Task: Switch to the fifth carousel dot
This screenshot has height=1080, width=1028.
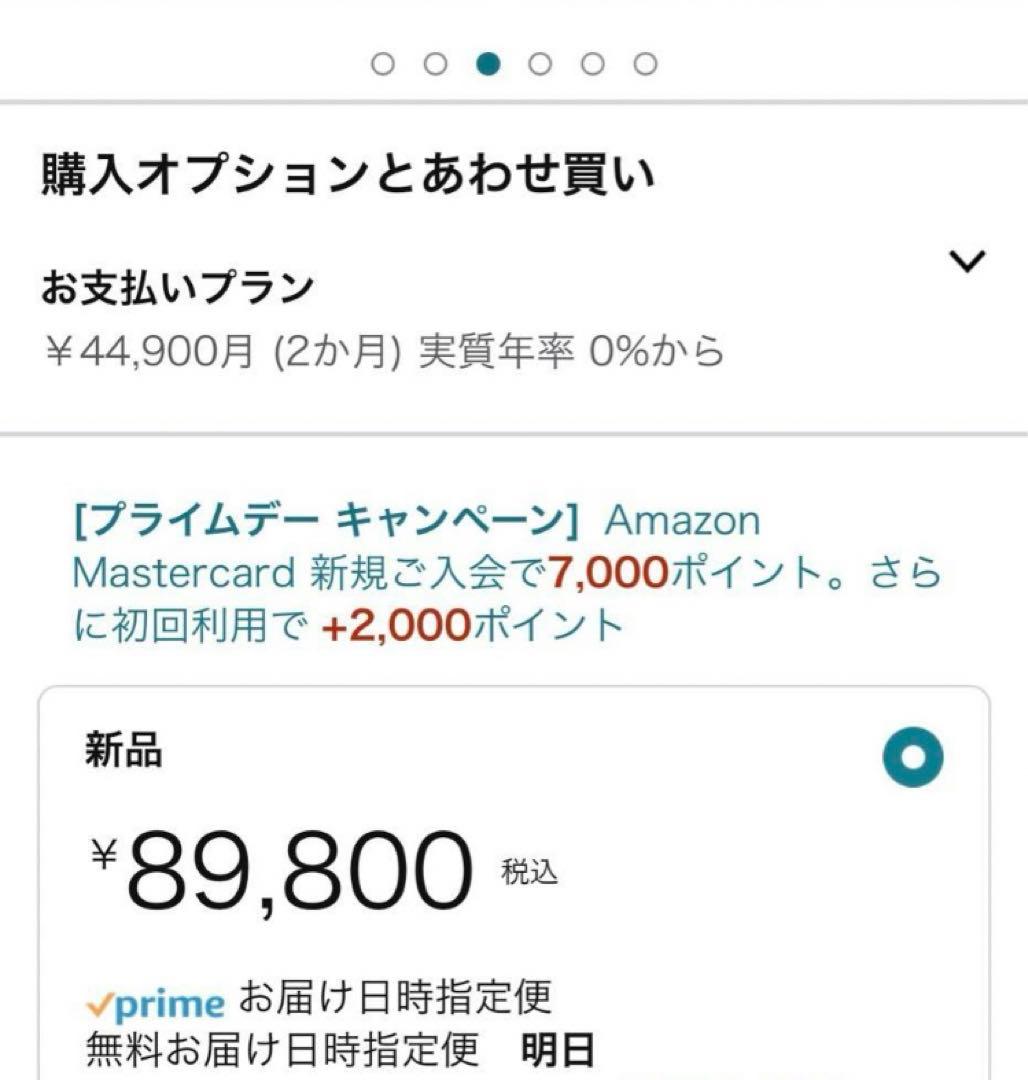Action: click(x=593, y=64)
